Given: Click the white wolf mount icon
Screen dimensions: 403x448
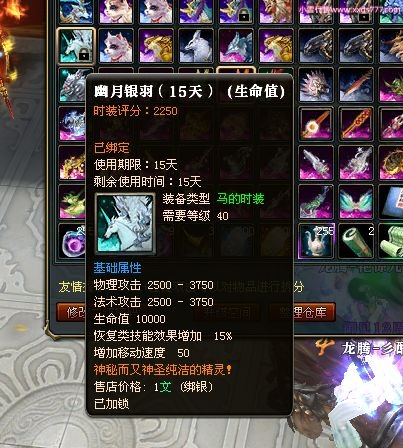Looking at the screenshot, I should pos(196,46).
